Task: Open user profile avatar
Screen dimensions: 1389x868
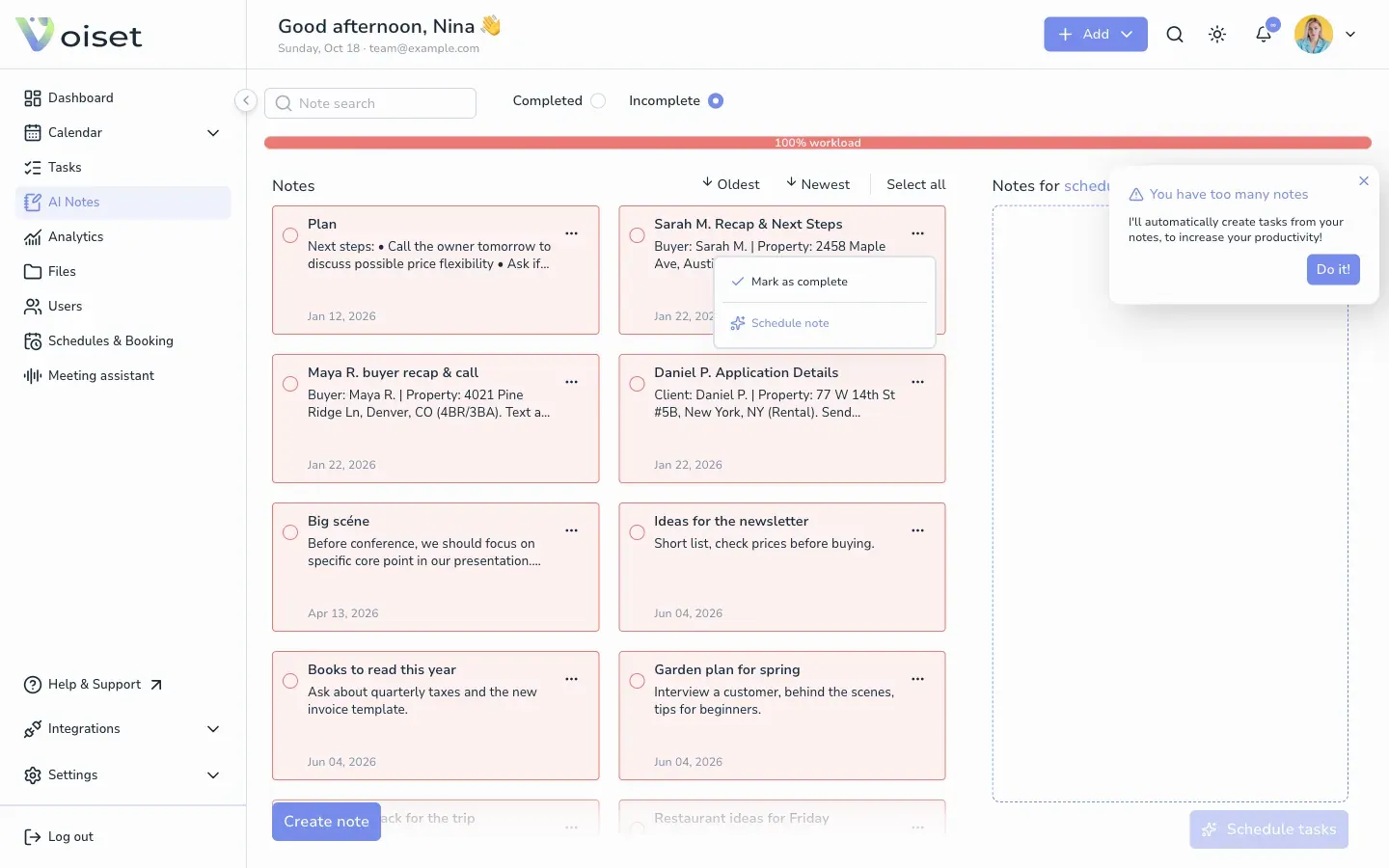Action: point(1313,35)
